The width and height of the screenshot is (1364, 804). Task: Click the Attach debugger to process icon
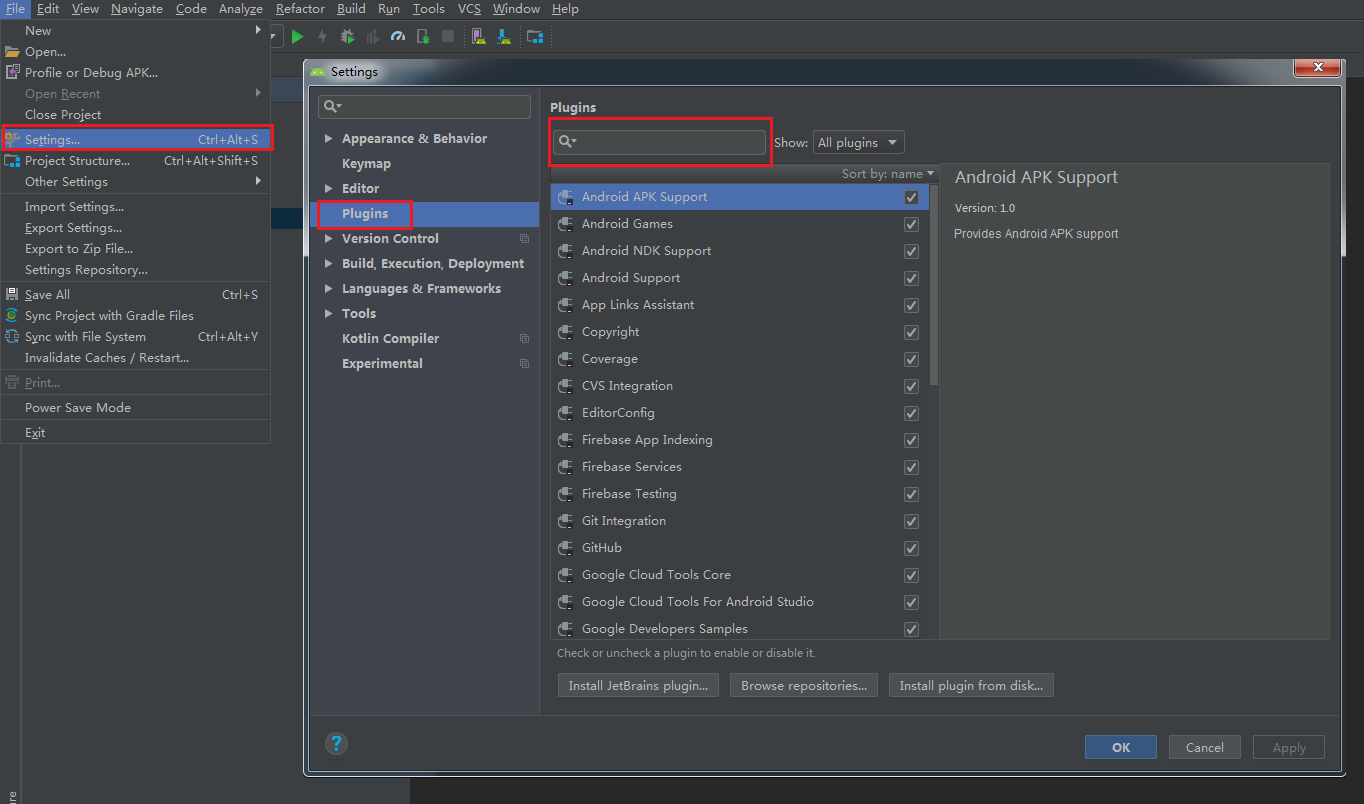click(x=423, y=36)
